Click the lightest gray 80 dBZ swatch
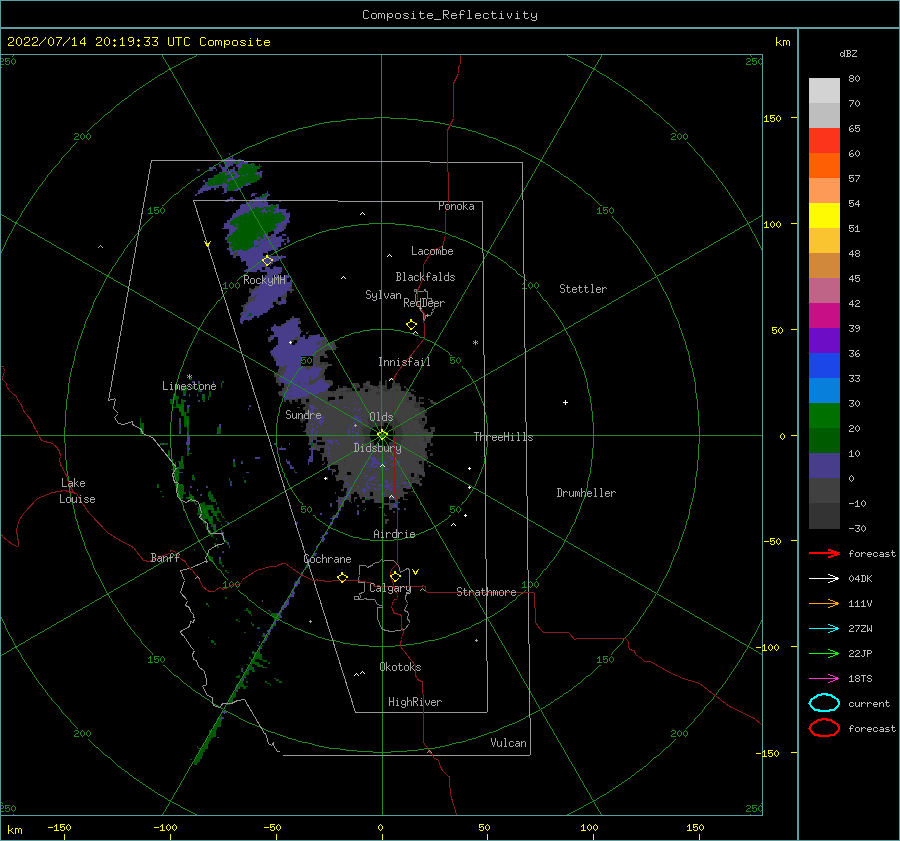The width and height of the screenshot is (900, 841). (824, 90)
